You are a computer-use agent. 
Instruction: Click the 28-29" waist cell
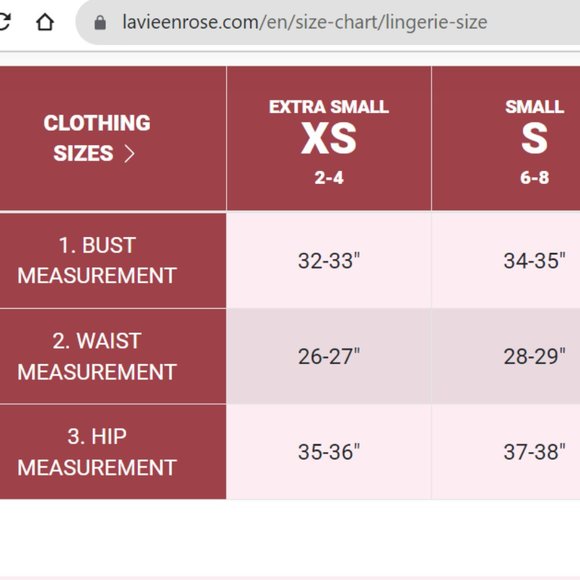pyautogui.click(x=506, y=356)
